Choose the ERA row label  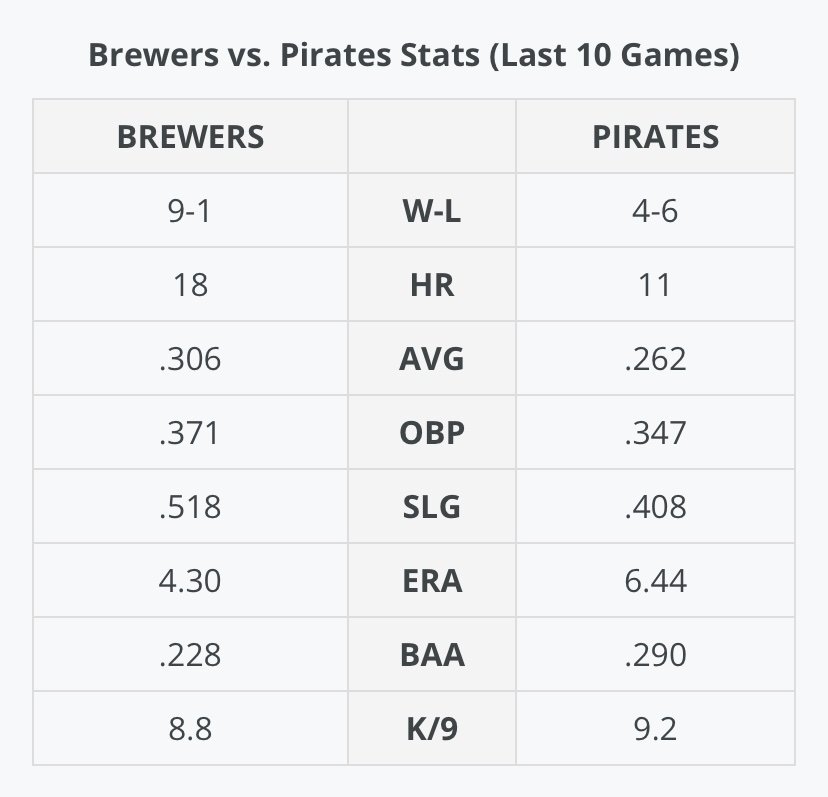pos(431,580)
